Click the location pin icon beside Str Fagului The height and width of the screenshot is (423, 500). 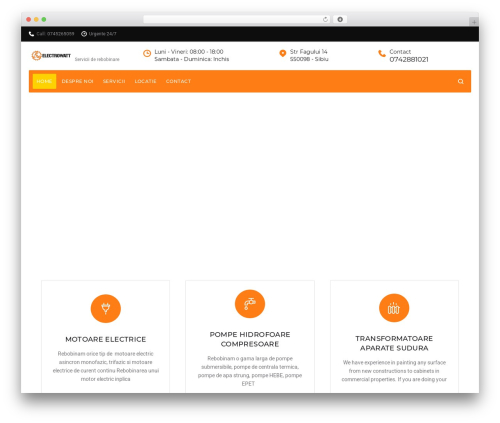pos(283,53)
